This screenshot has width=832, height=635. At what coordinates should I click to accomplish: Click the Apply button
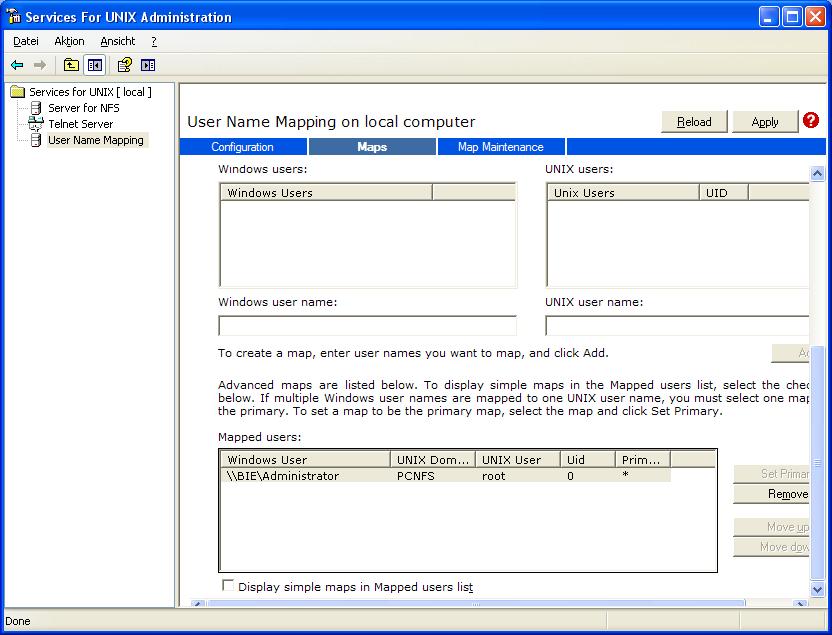pyautogui.click(x=765, y=122)
